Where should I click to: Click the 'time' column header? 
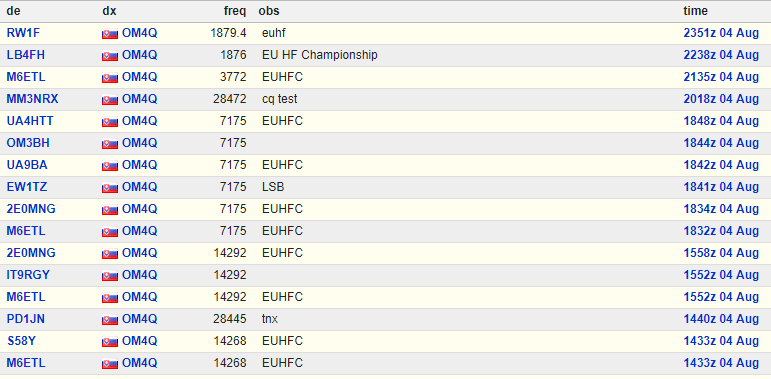[x=695, y=11]
